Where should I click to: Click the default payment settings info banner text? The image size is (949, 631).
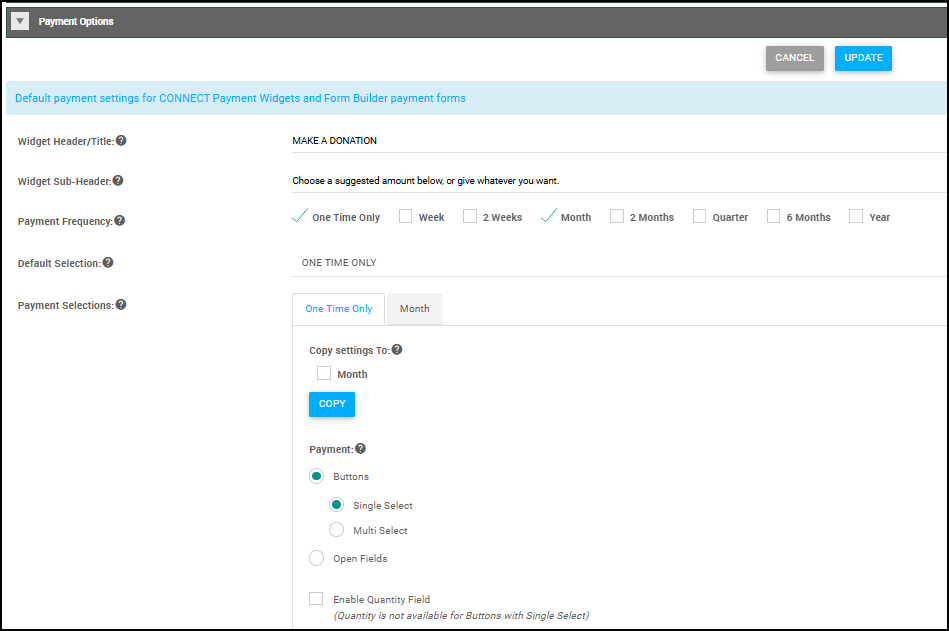tap(240, 98)
